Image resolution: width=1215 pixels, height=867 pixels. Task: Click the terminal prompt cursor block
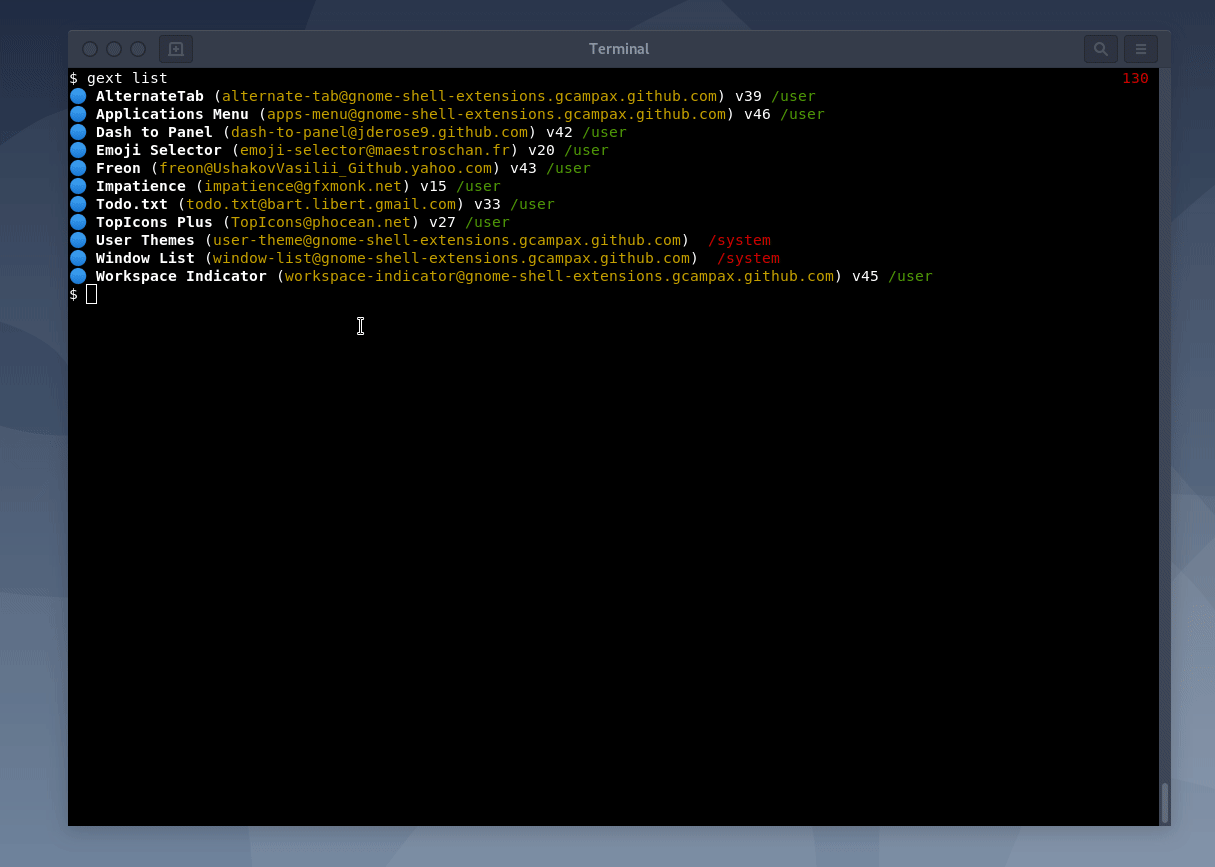point(92,294)
